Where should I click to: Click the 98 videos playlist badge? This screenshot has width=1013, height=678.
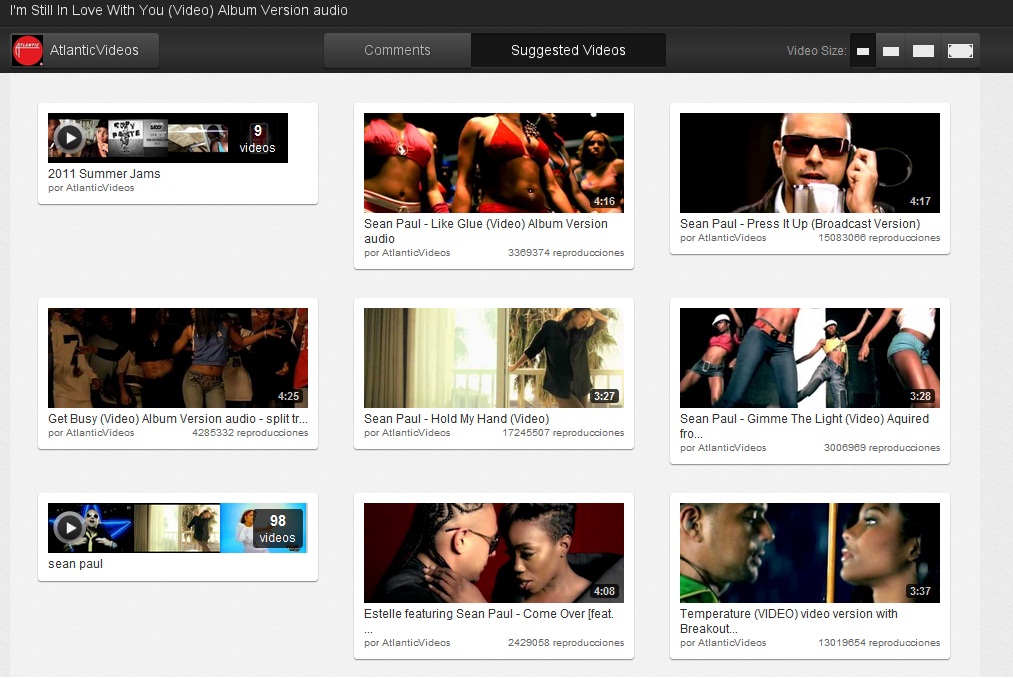[277, 529]
